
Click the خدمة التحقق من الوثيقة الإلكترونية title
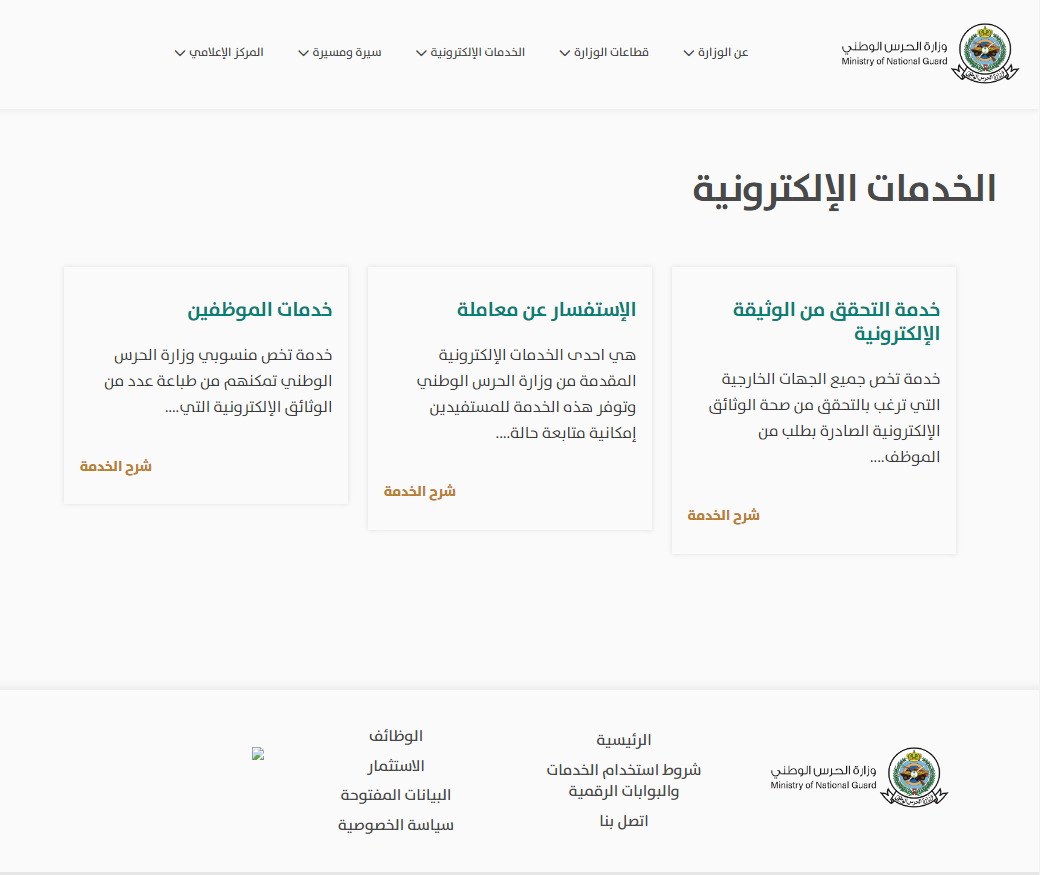(836, 321)
